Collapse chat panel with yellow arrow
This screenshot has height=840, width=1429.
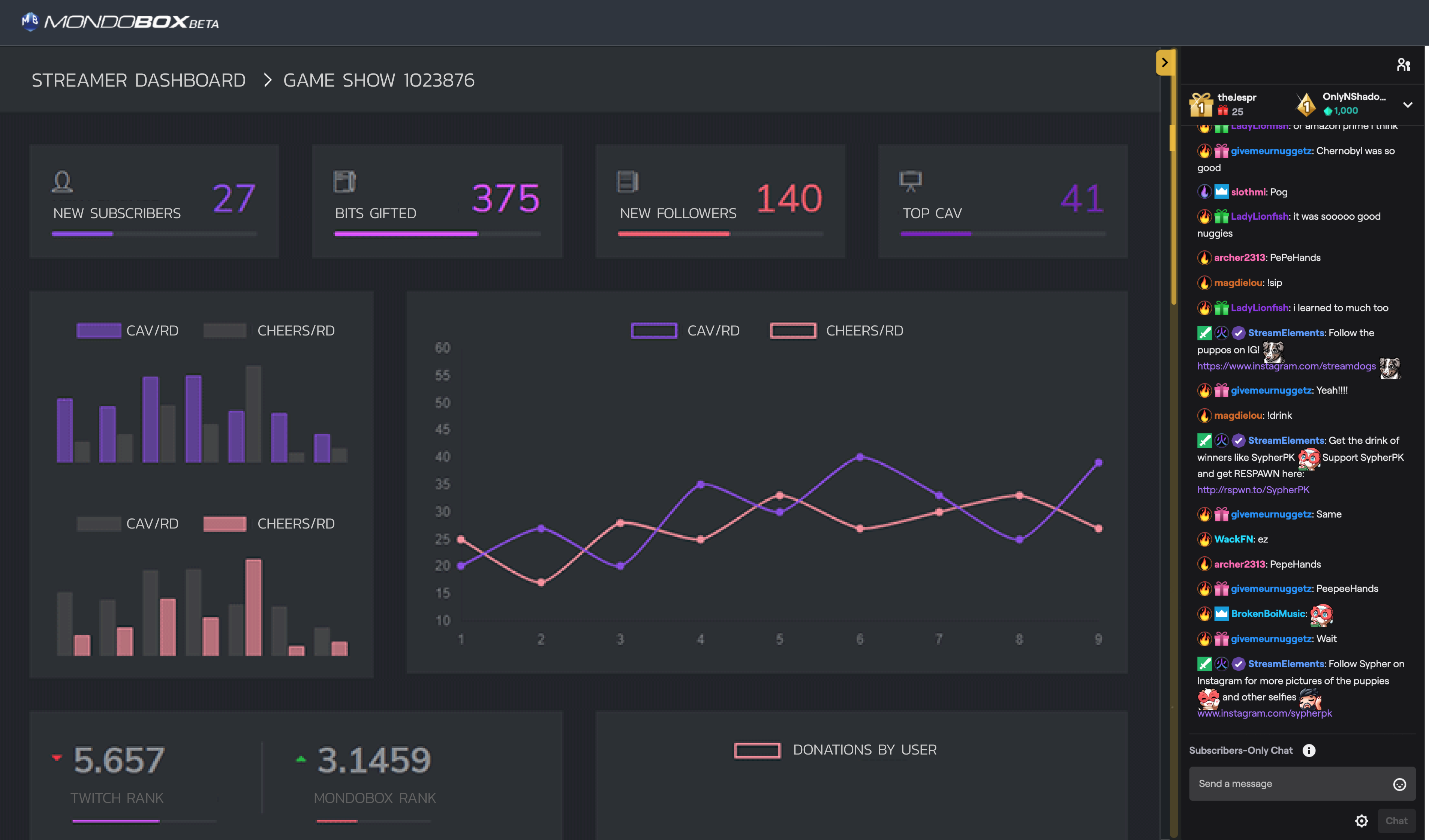[1164, 62]
